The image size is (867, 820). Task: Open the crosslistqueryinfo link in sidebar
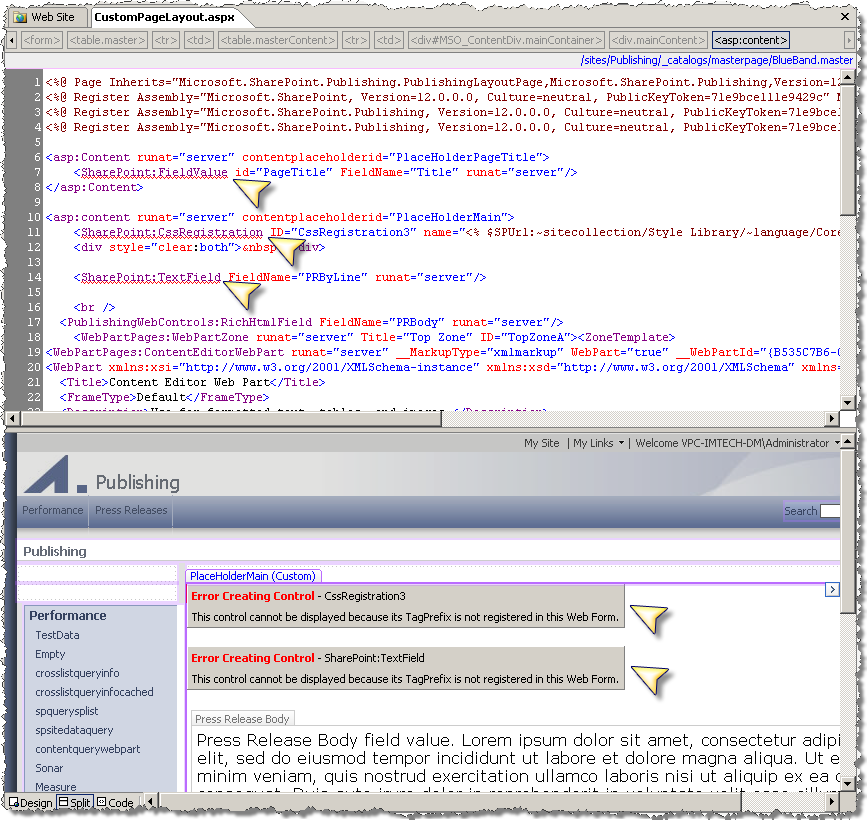pos(77,673)
